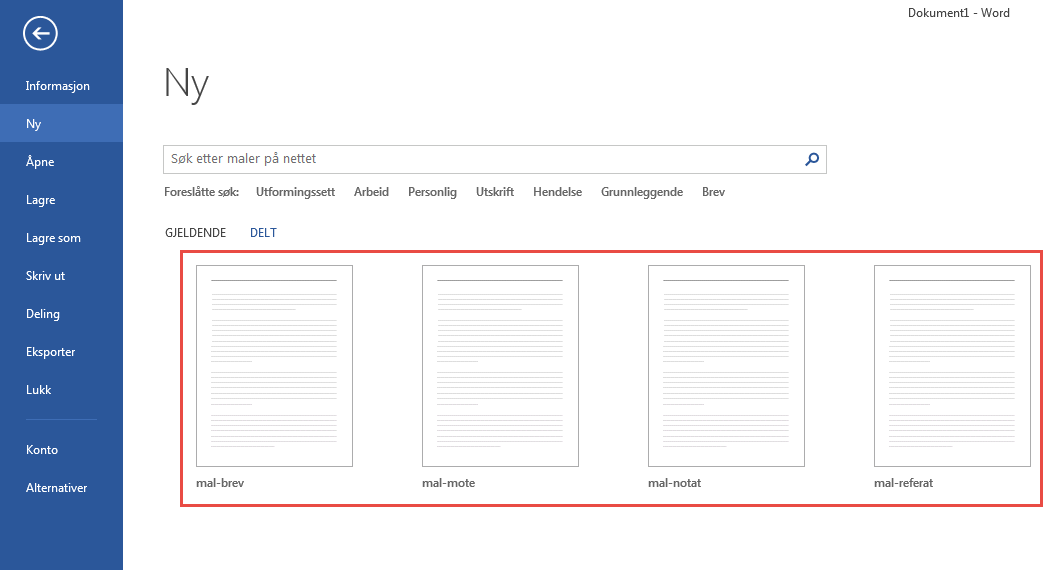Open the Informasjon backstage page
Screen dimensions: 1048x570
61,86
